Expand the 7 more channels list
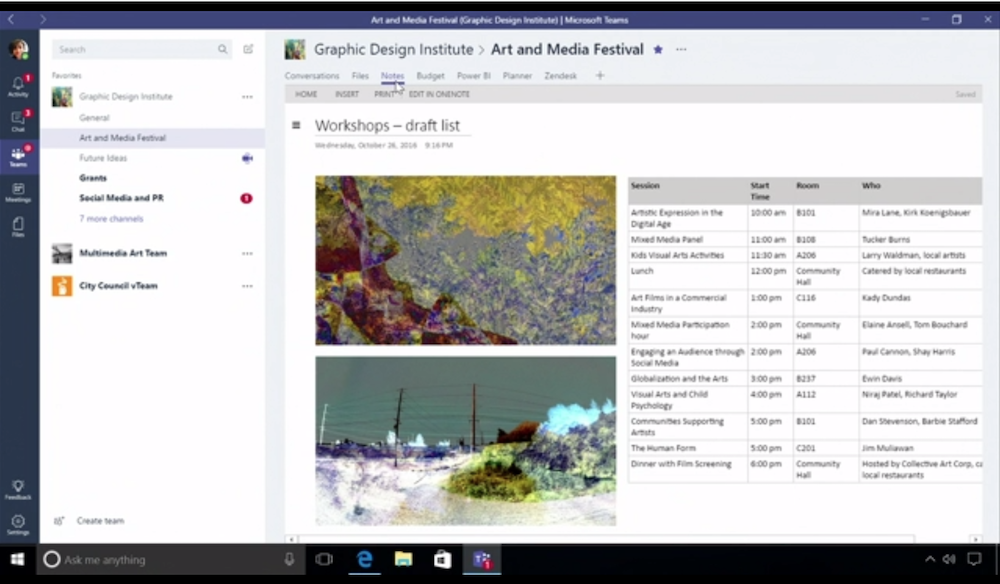 [x=111, y=218]
